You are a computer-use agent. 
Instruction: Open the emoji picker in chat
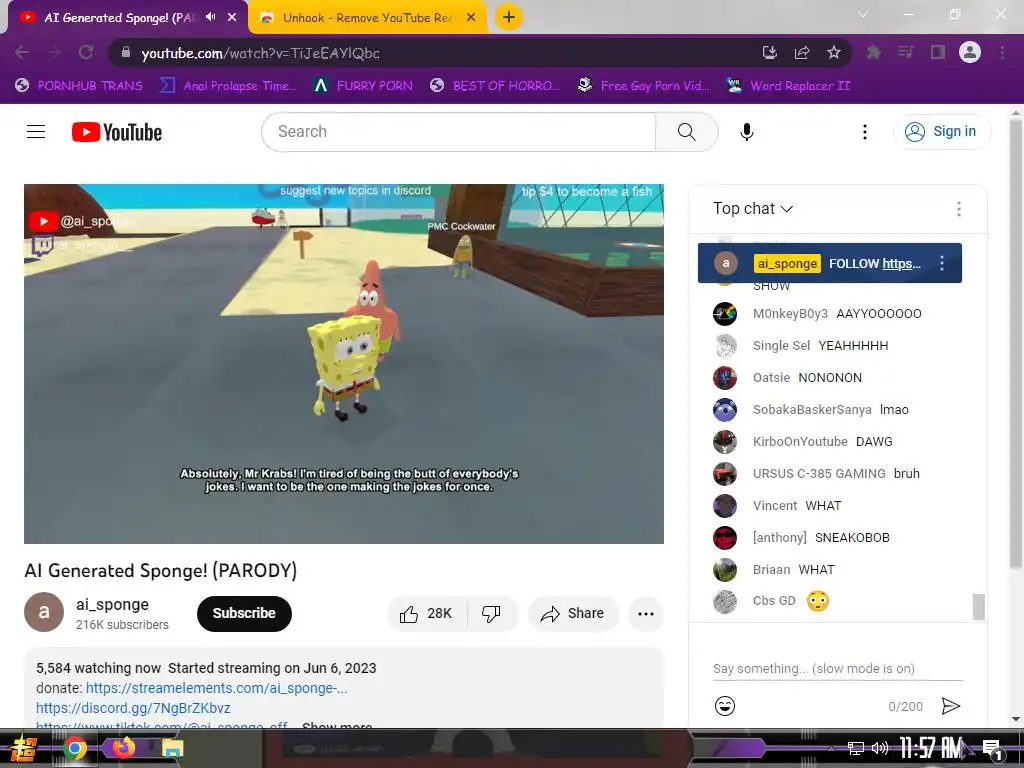tap(725, 706)
